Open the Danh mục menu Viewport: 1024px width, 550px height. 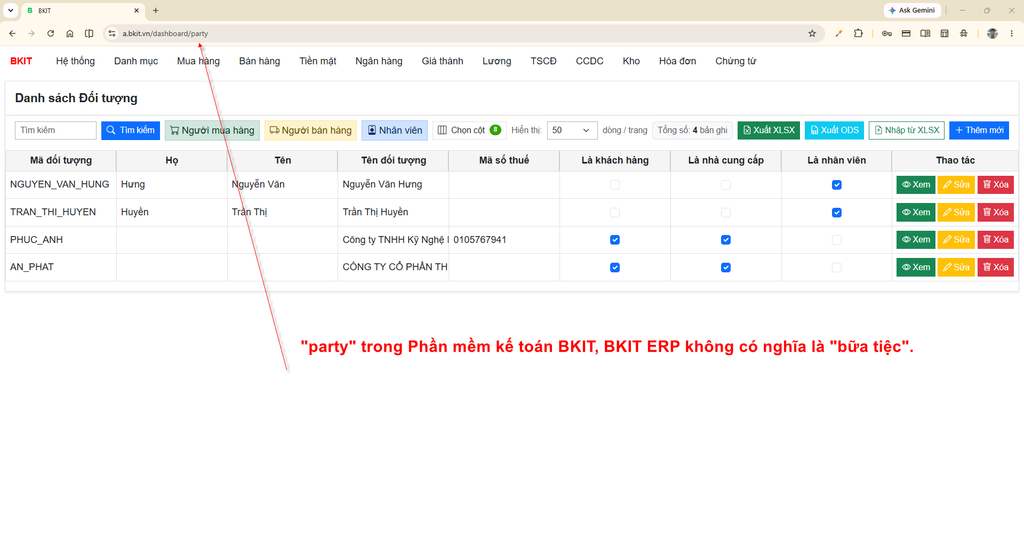point(136,61)
